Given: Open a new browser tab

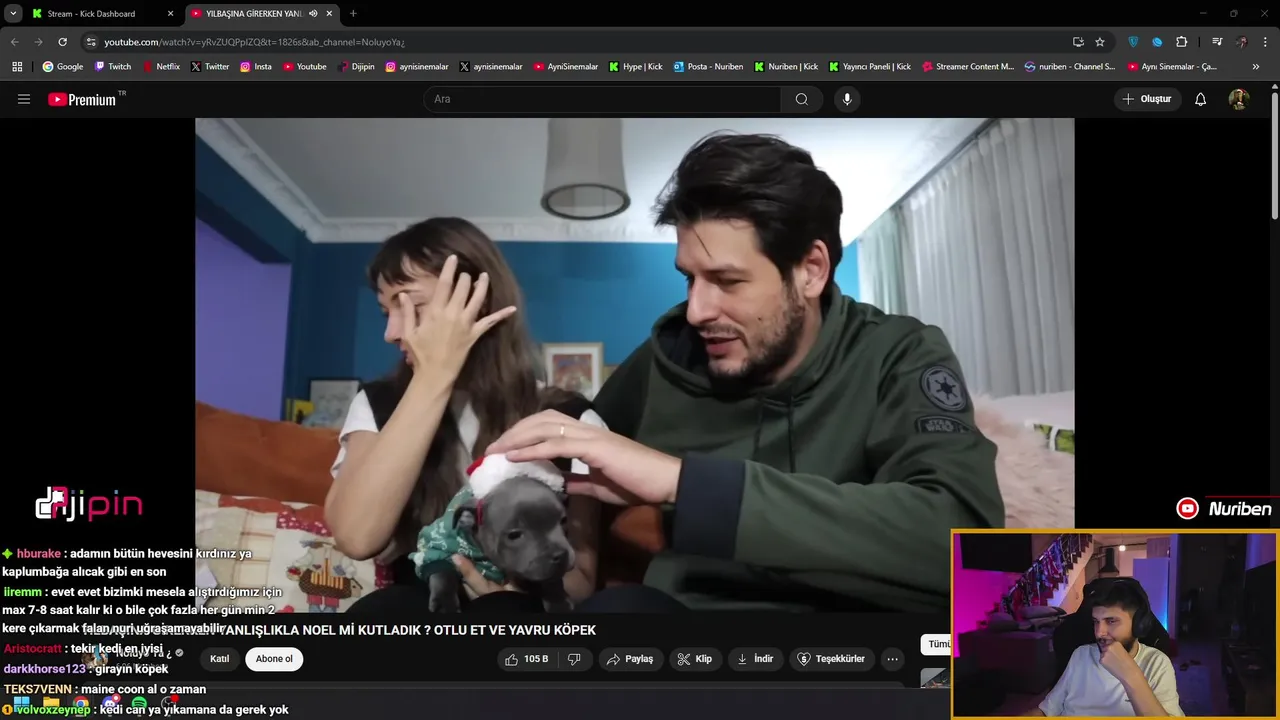Looking at the screenshot, I should (353, 14).
